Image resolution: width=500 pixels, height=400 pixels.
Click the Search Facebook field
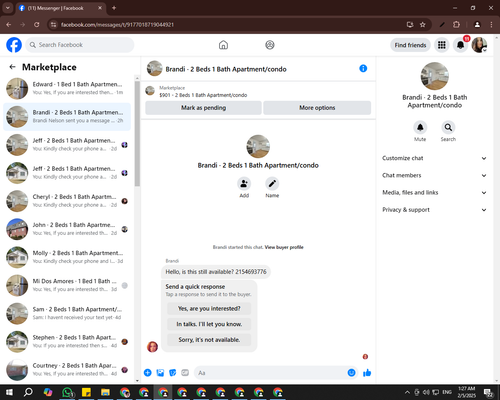pyautogui.click(x=80, y=45)
